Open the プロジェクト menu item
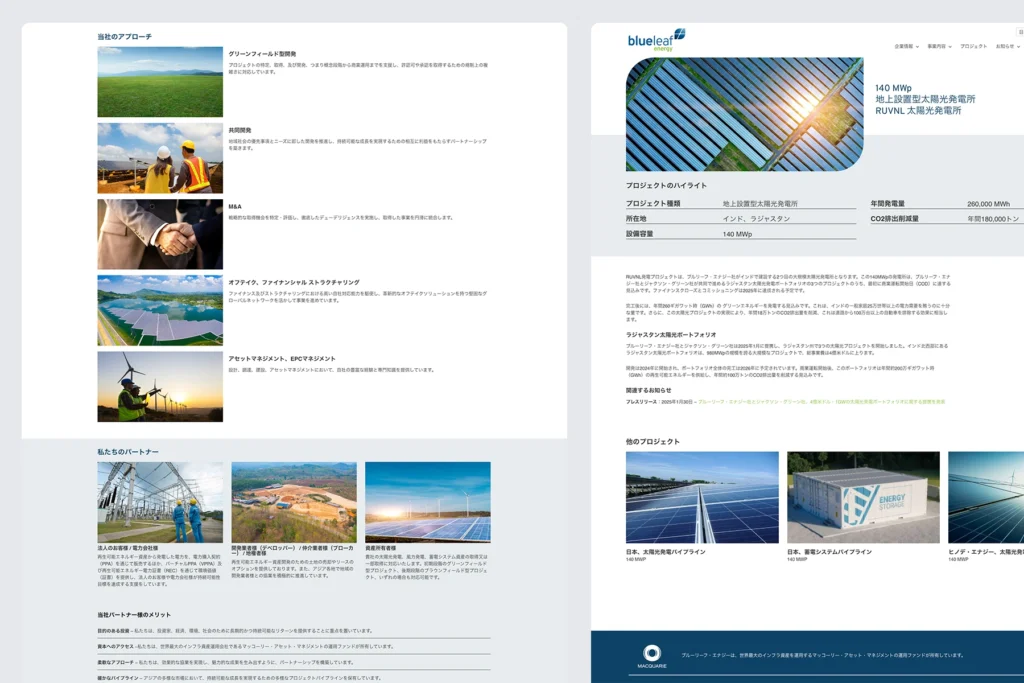This screenshot has width=1024, height=683. pyautogui.click(x=973, y=46)
